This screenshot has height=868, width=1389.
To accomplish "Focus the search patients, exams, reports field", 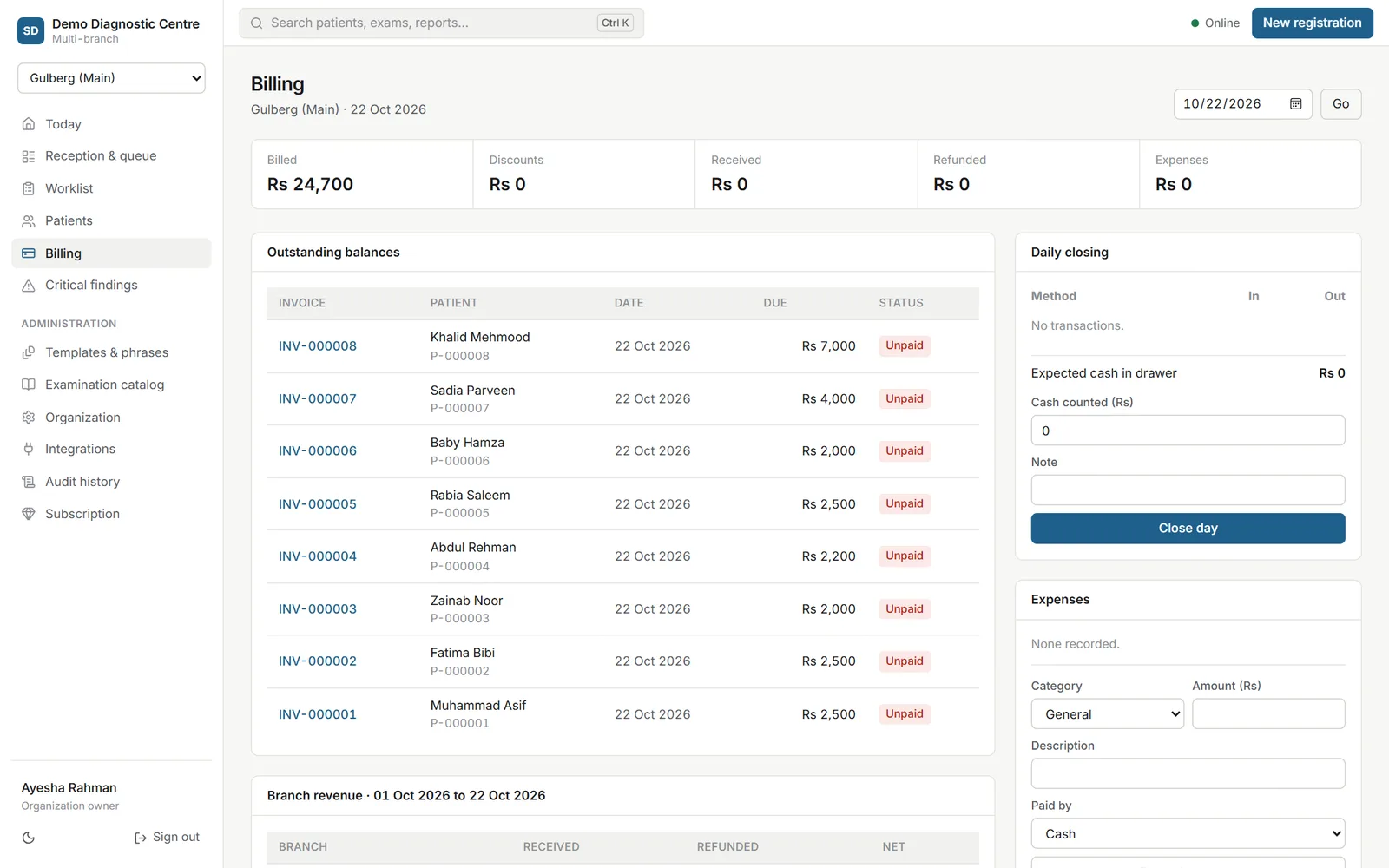I will tap(441, 23).
